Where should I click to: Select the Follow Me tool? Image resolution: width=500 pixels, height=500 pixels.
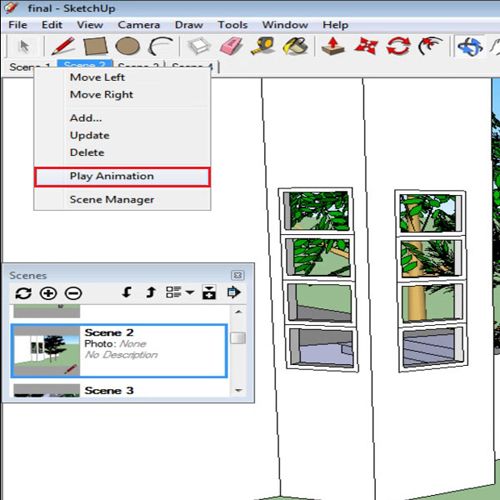(430, 46)
